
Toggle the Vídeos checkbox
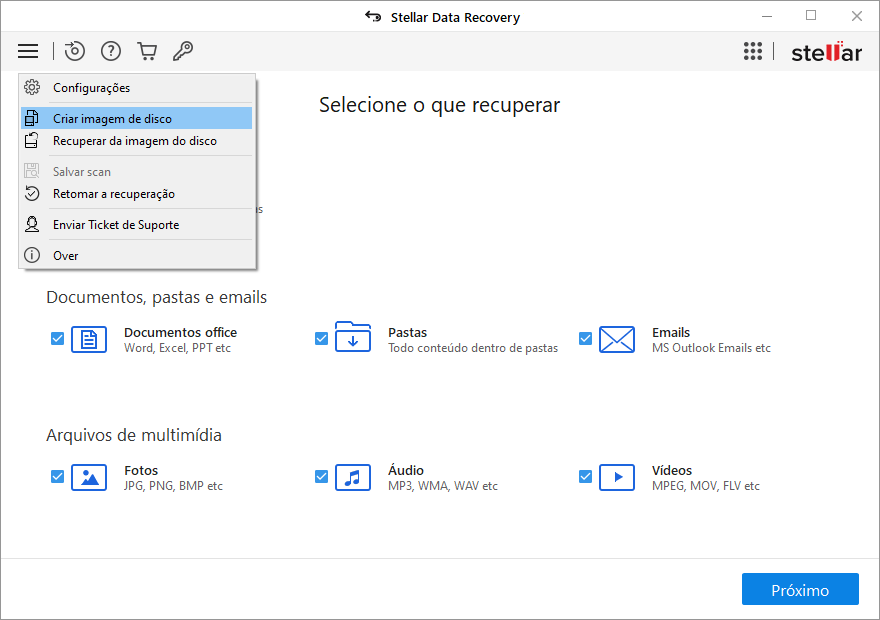coord(585,477)
